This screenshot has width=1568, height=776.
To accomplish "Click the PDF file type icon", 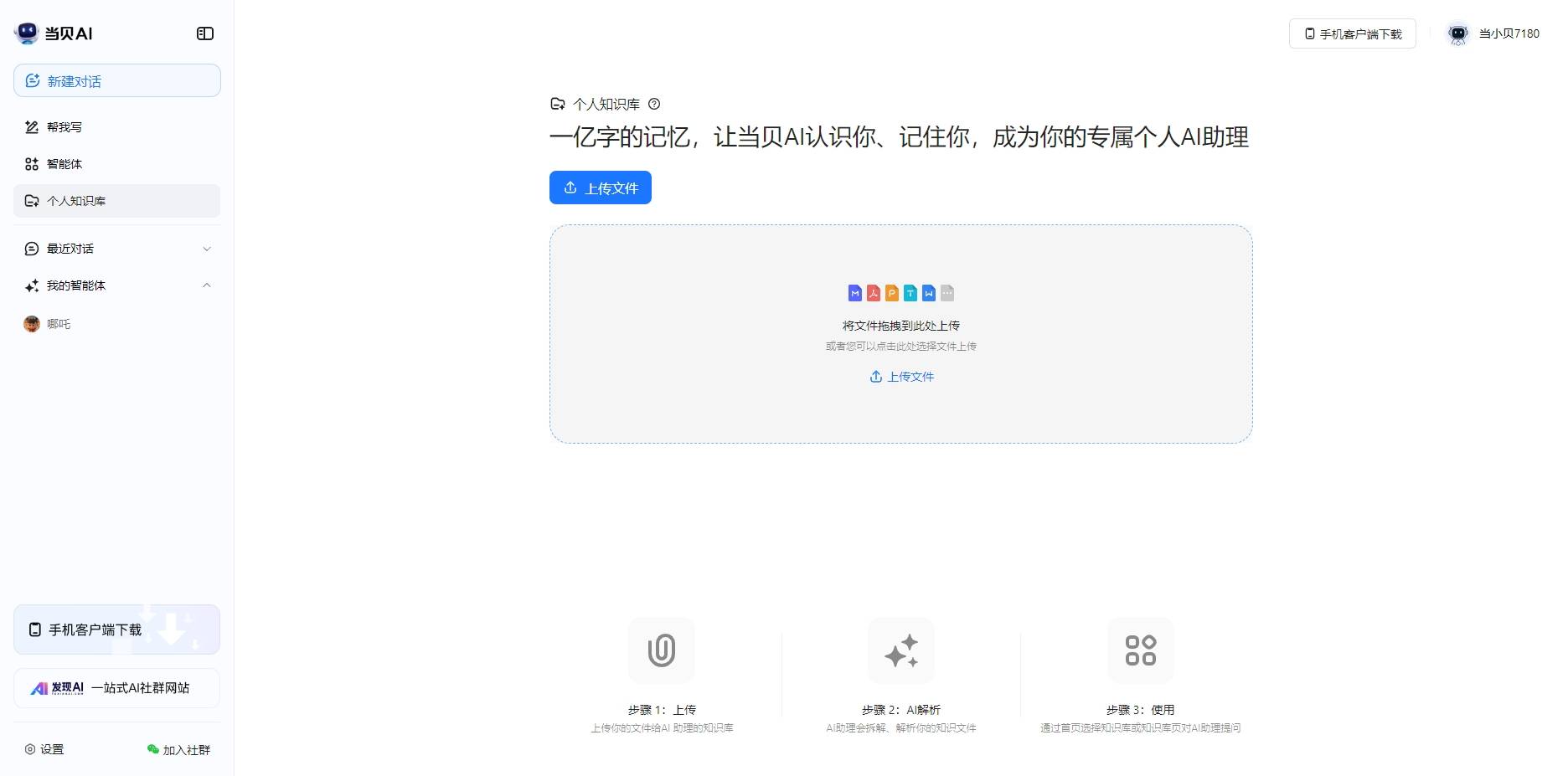I will (874, 293).
